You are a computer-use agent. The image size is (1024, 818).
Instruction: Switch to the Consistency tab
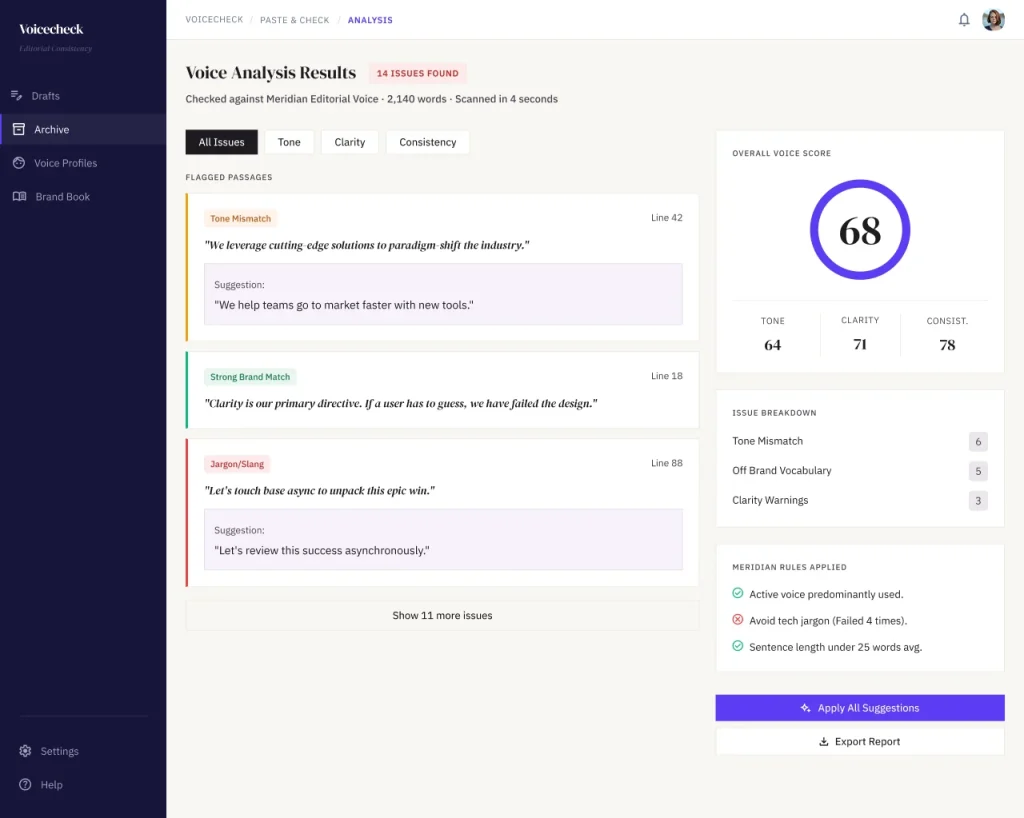[x=428, y=142]
